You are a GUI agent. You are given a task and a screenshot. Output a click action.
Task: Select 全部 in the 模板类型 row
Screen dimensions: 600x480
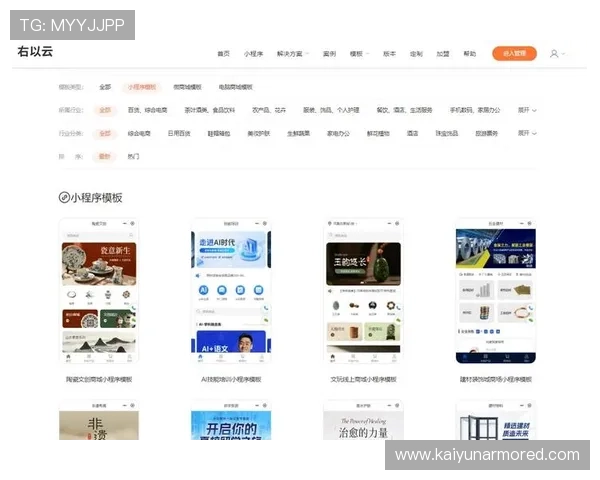pos(105,87)
